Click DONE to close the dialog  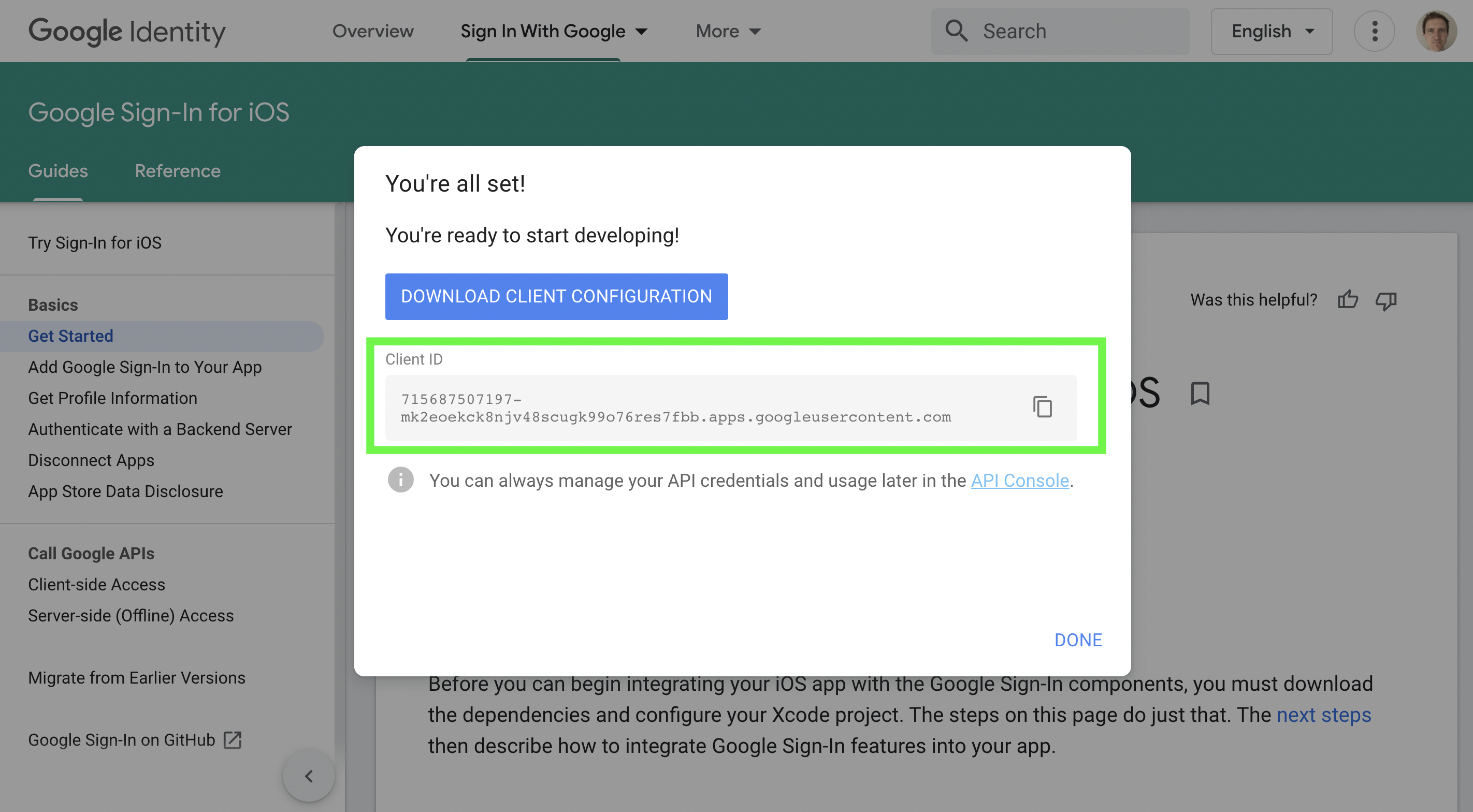1078,640
